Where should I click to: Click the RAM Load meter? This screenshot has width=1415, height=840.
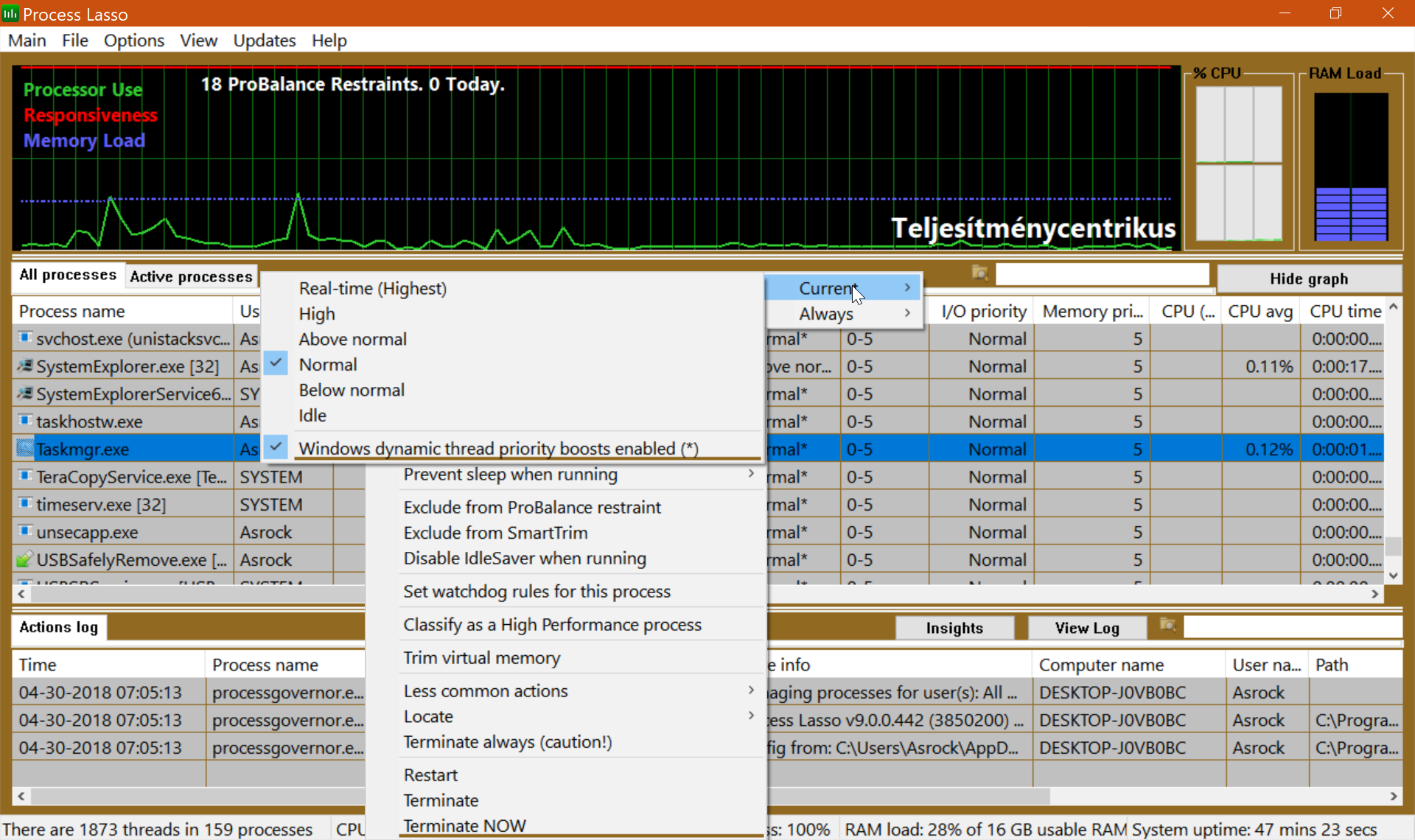coord(1351,166)
